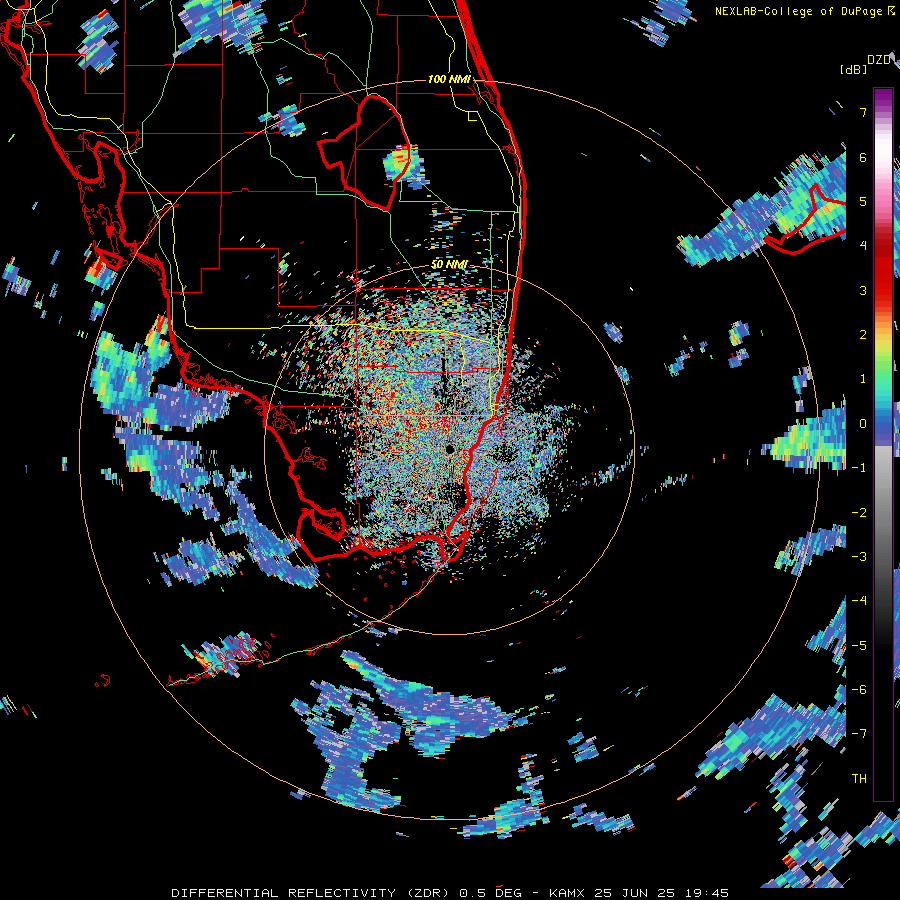The image size is (900, 900).
Task: Click the -7 value on the color scale
Action: (x=859, y=734)
